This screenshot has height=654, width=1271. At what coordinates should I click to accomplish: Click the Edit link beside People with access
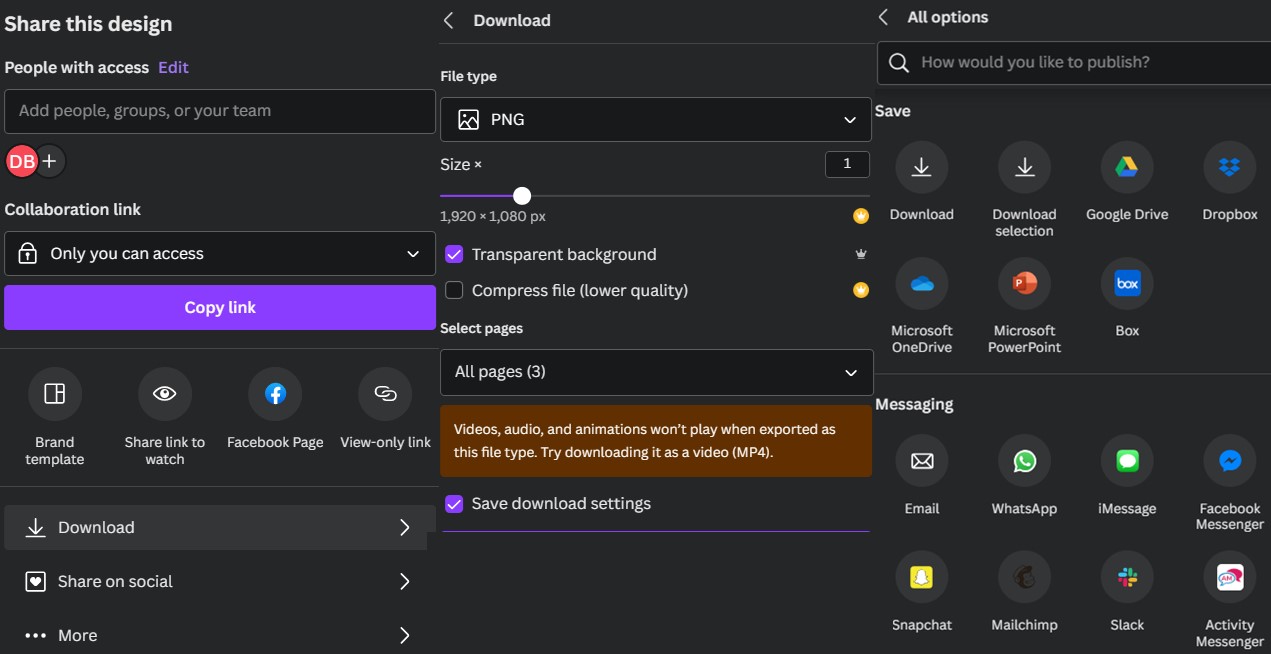173,67
